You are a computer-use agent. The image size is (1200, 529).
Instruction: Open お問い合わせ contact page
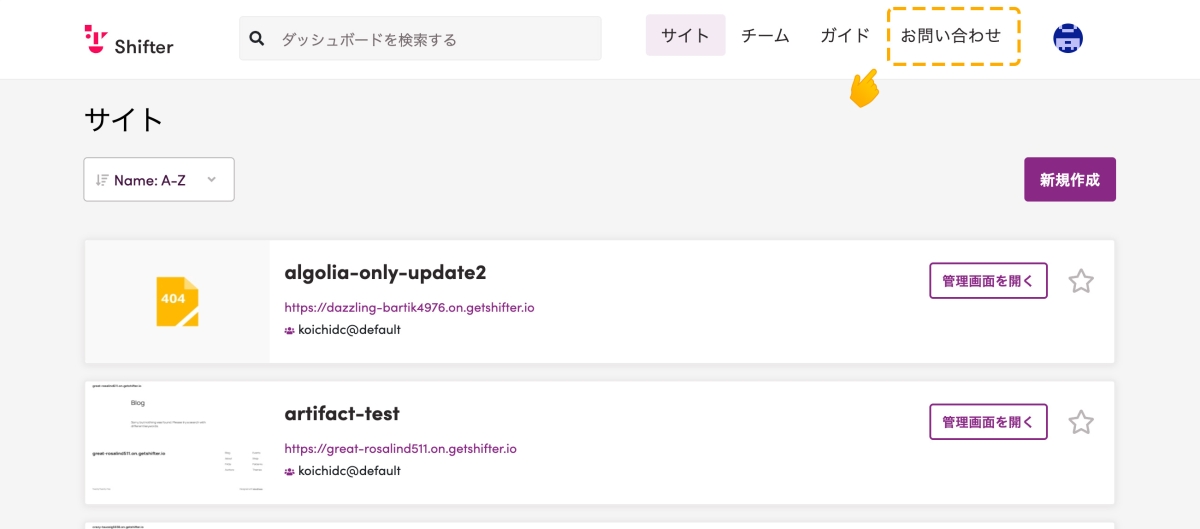pos(951,36)
